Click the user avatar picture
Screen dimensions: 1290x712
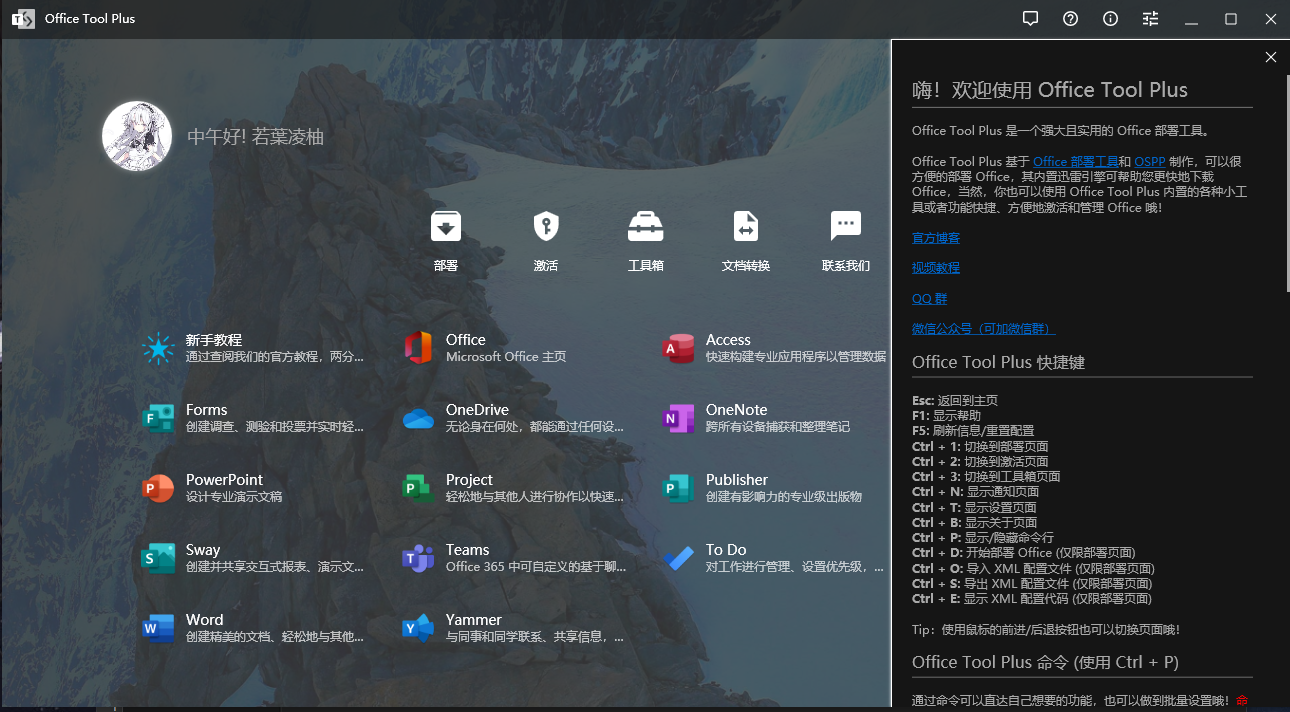(x=137, y=136)
